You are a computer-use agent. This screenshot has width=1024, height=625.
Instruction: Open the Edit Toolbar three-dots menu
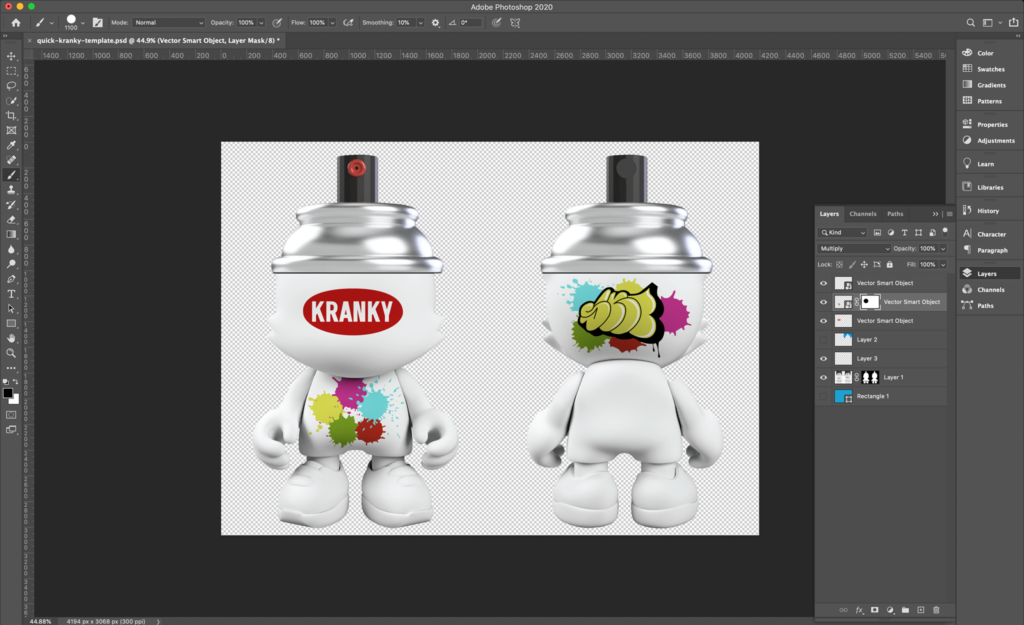coord(11,368)
